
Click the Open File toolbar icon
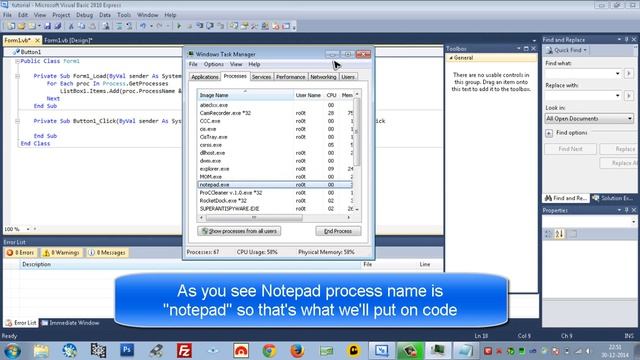click(21, 26)
